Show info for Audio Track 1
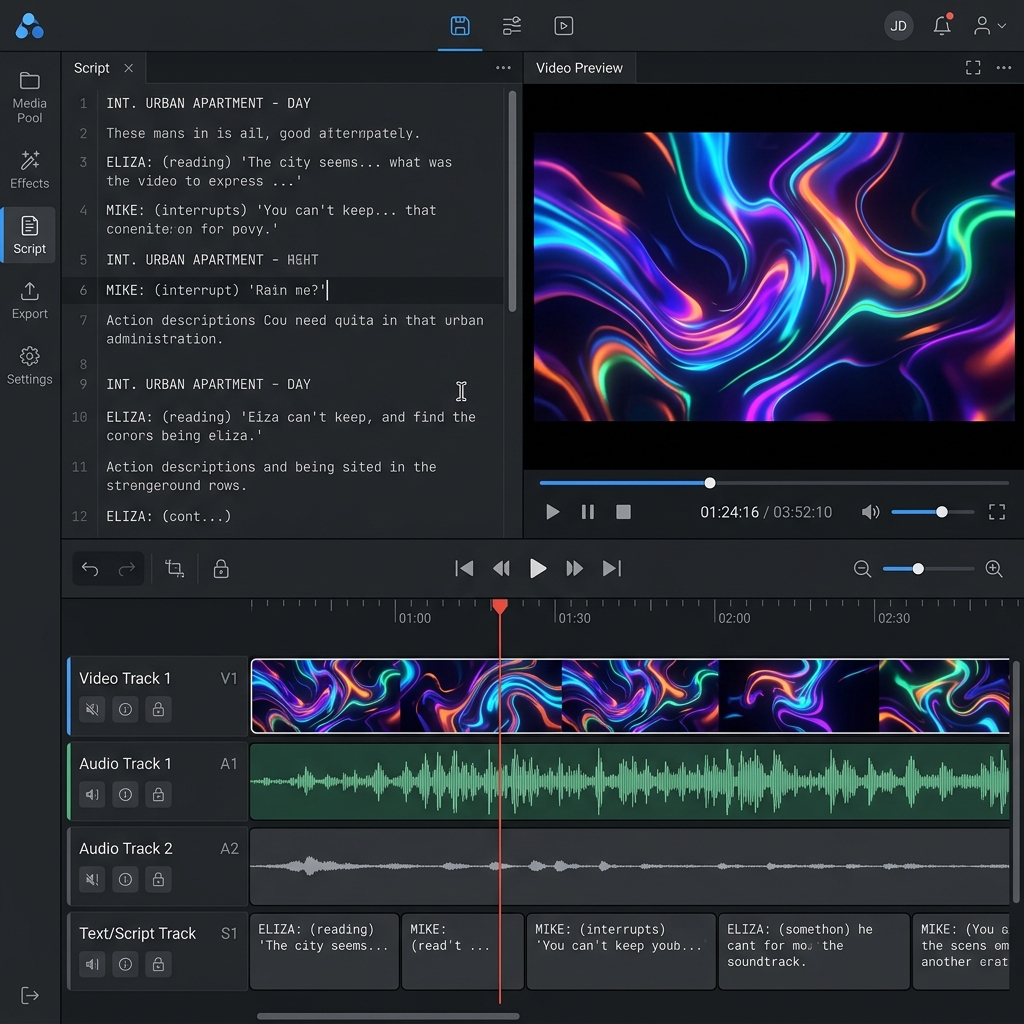The width and height of the screenshot is (1024, 1024). [x=125, y=794]
